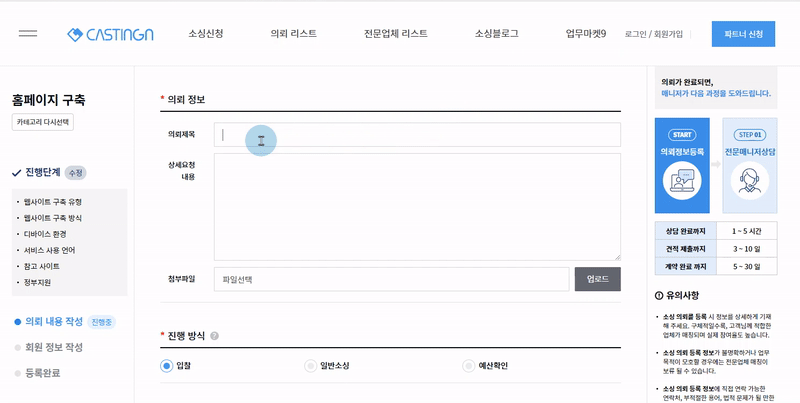800x403 pixels.
Task: Focus the 의뢰제목 input field
Action: click(x=420, y=135)
